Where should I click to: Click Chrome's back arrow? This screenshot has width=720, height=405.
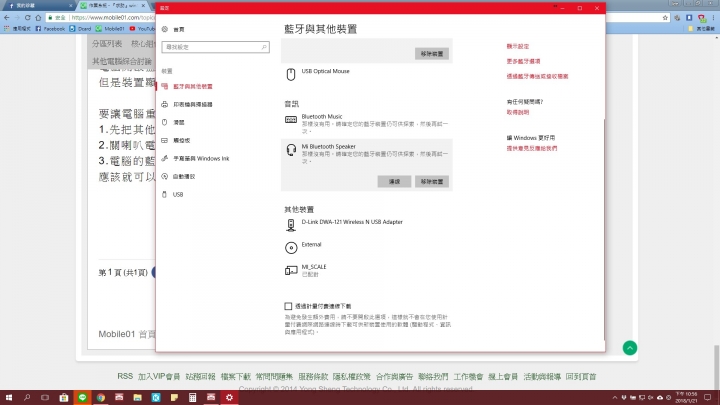tap(6, 17)
